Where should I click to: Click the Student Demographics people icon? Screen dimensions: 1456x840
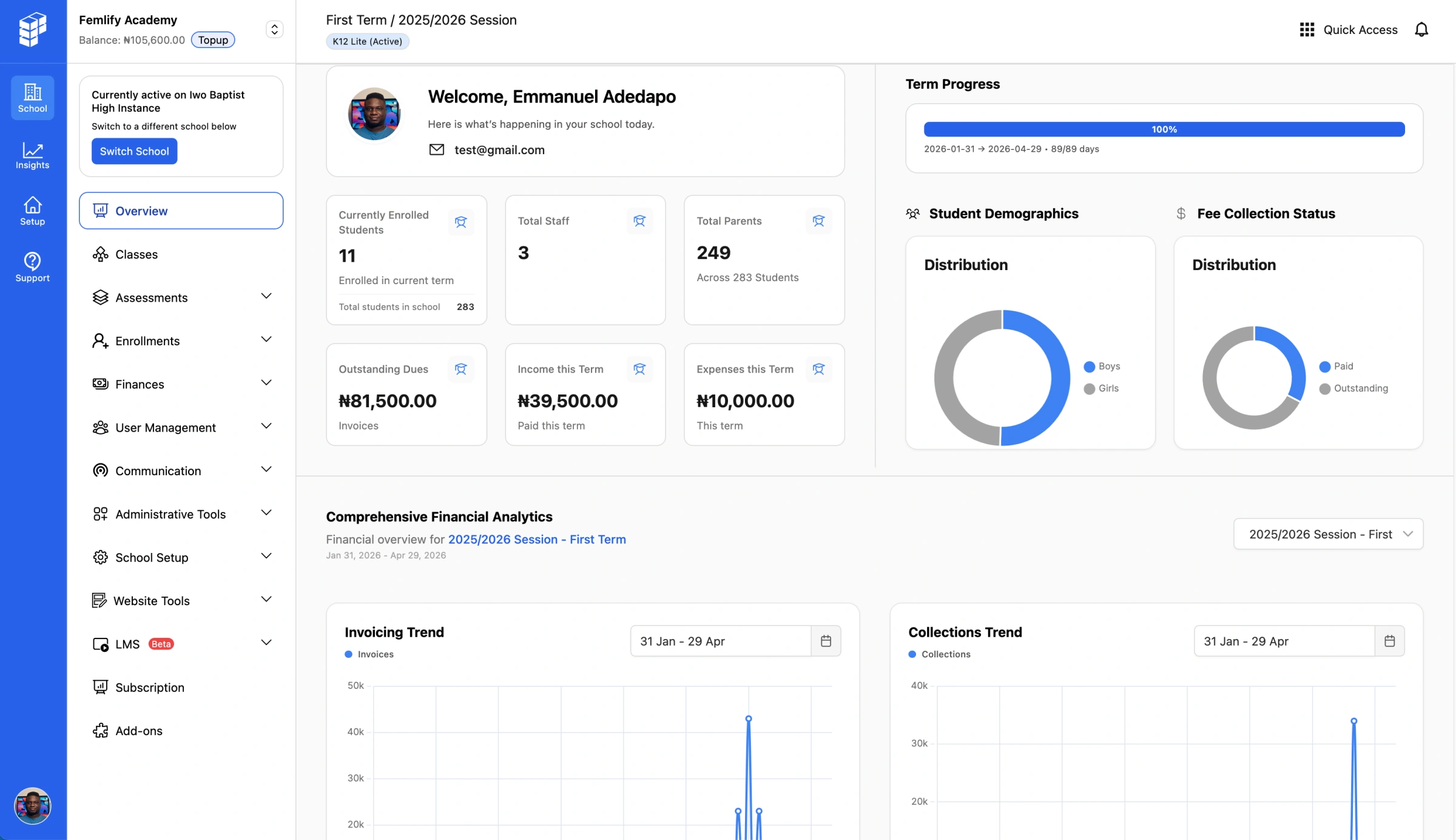[x=913, y=214]
